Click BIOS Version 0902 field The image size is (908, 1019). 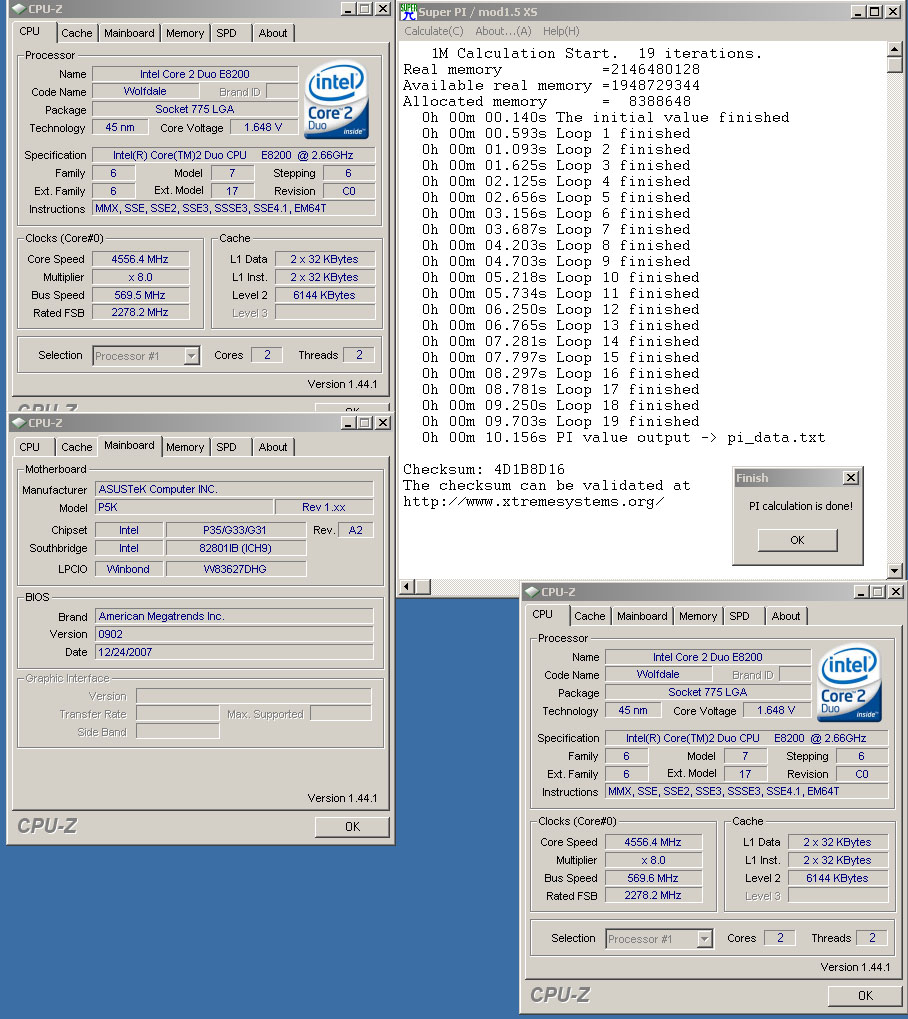(234, 634)
